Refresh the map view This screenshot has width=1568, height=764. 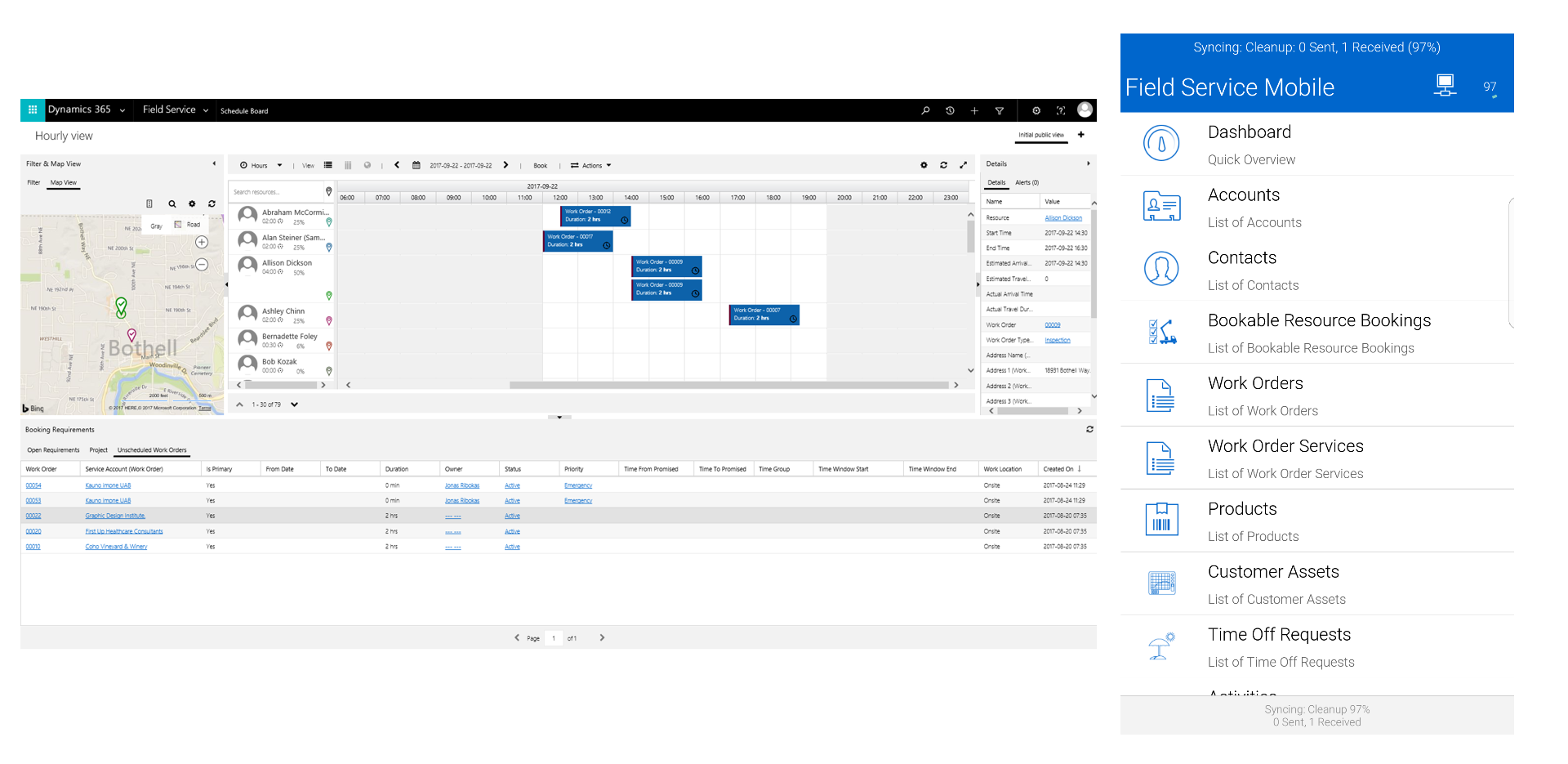pos(212,204)
